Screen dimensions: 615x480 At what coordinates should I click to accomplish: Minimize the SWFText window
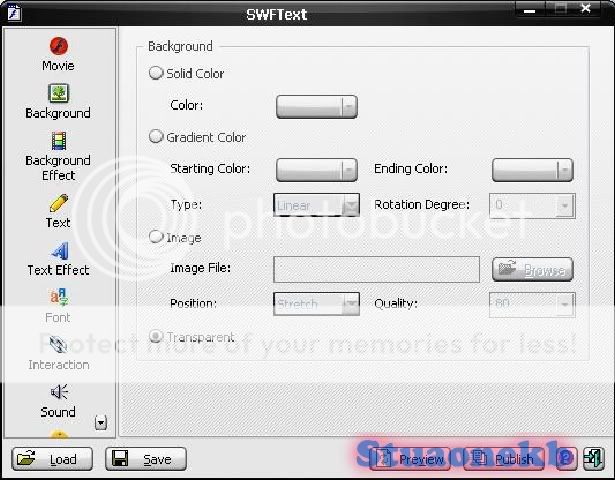tap(529, 11)
